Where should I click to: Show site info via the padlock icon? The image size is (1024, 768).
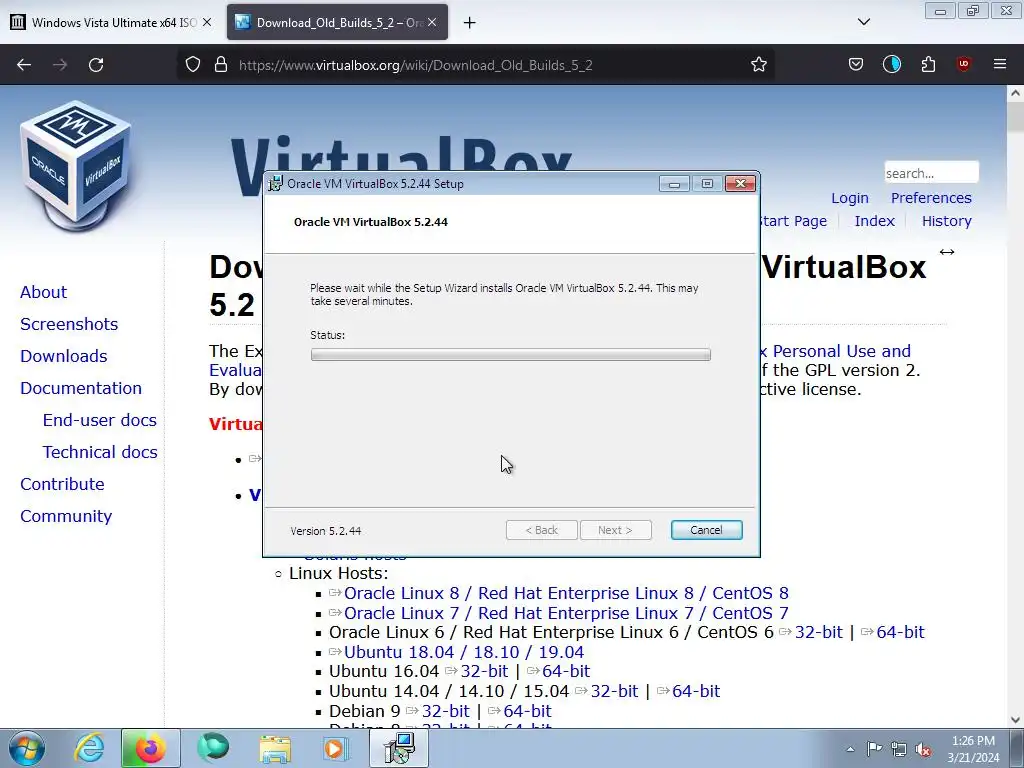tap(221, 65)
